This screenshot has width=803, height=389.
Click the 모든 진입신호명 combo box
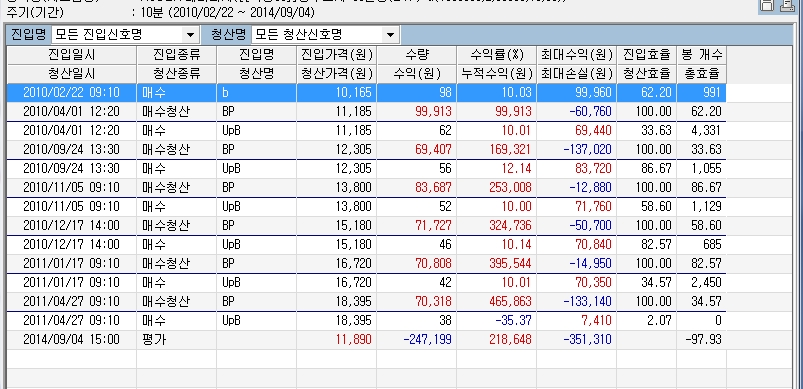click(x=124, y=35)
